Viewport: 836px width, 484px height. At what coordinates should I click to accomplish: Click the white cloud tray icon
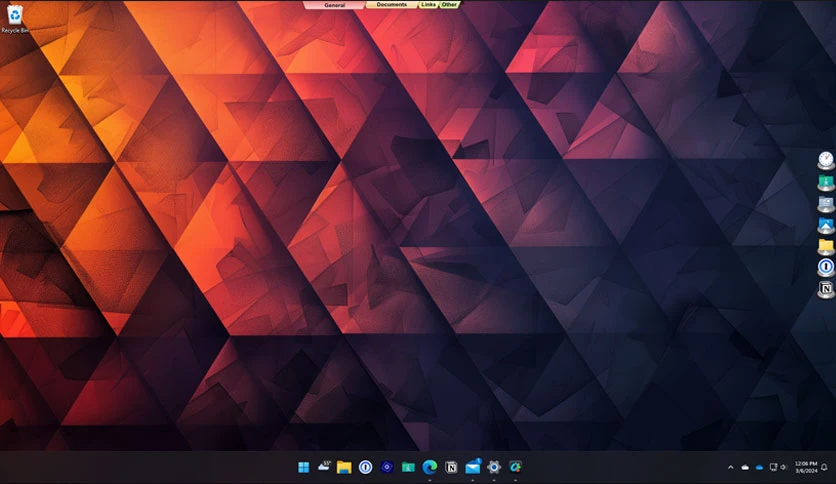[x=745, y=467]
